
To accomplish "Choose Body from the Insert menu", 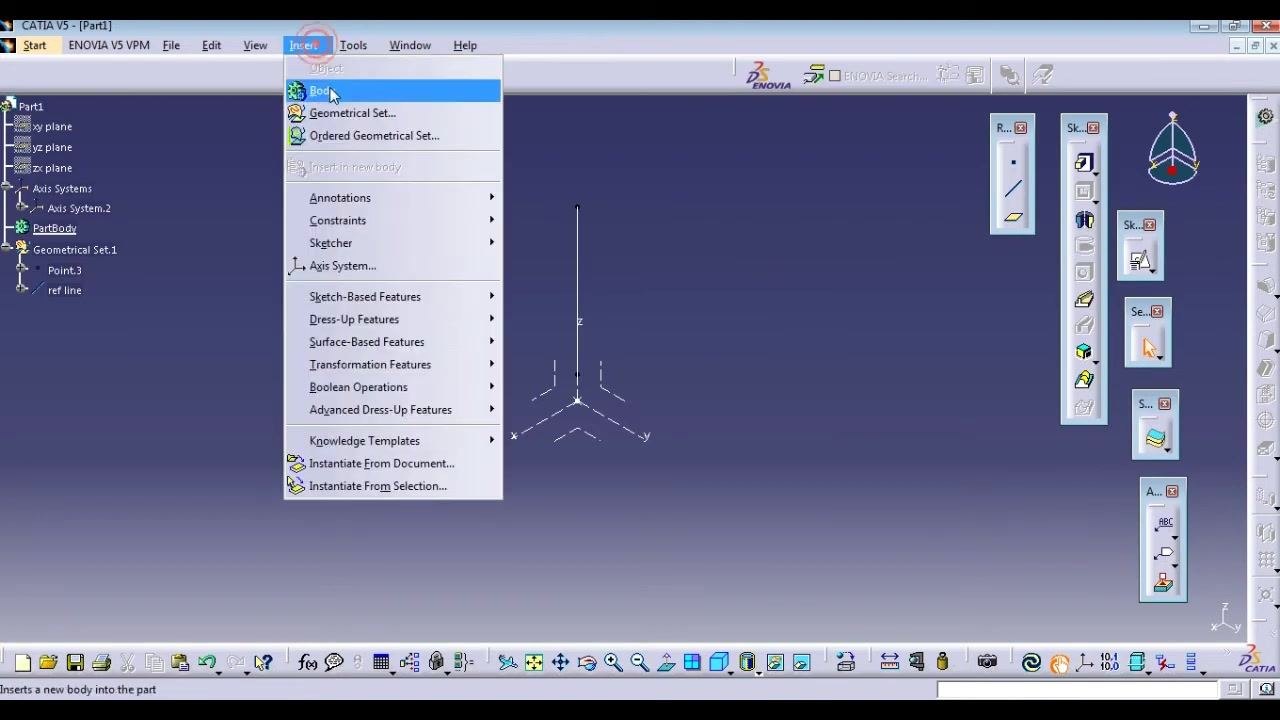I will 392,91.
